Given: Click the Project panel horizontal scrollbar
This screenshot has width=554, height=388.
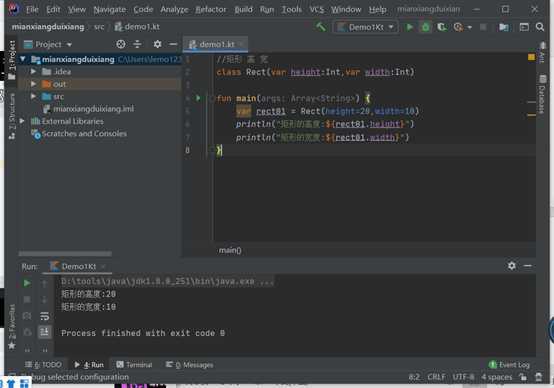Looking at the screenshot, I should click(65, 254).
